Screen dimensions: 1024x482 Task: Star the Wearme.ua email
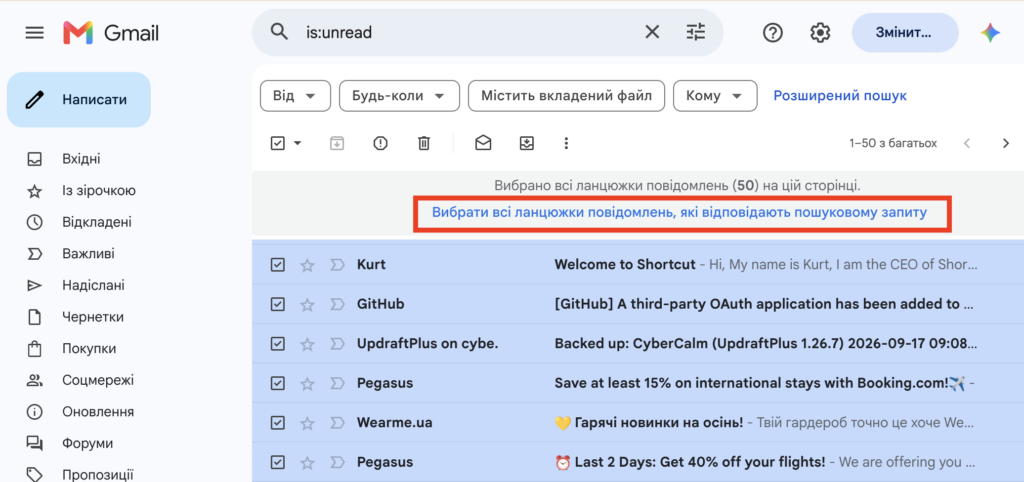(307, 423)
